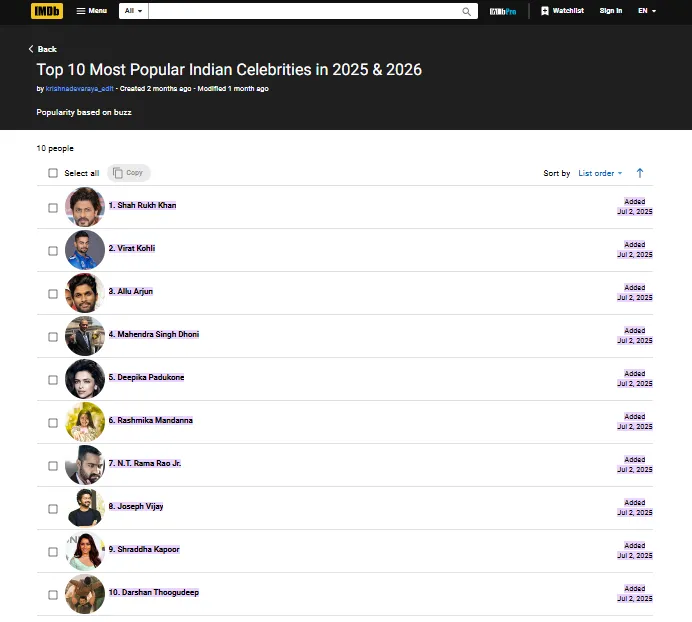Check the box for Shraddha Kapoor

[x=53, y=552]
